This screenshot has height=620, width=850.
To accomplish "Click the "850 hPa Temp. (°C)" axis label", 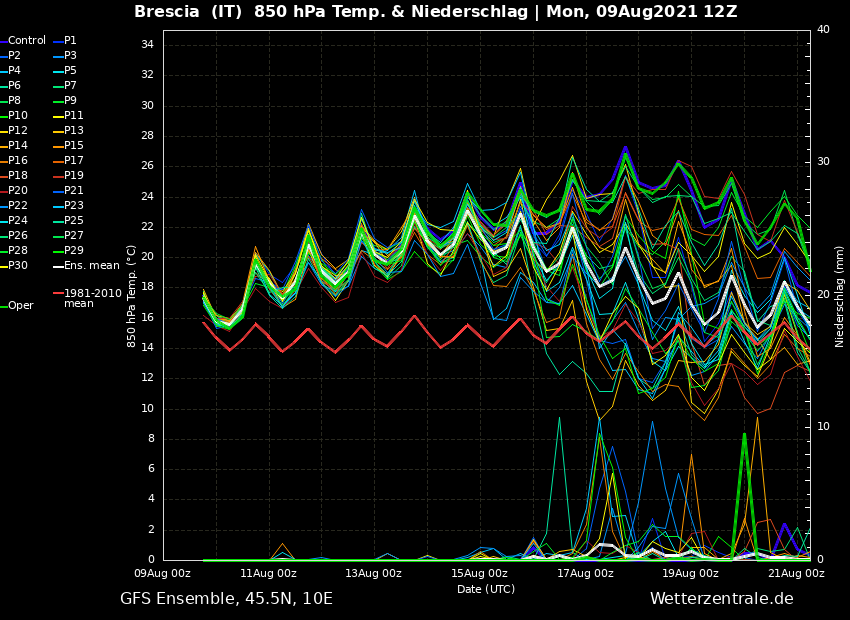I will [132, 296].
